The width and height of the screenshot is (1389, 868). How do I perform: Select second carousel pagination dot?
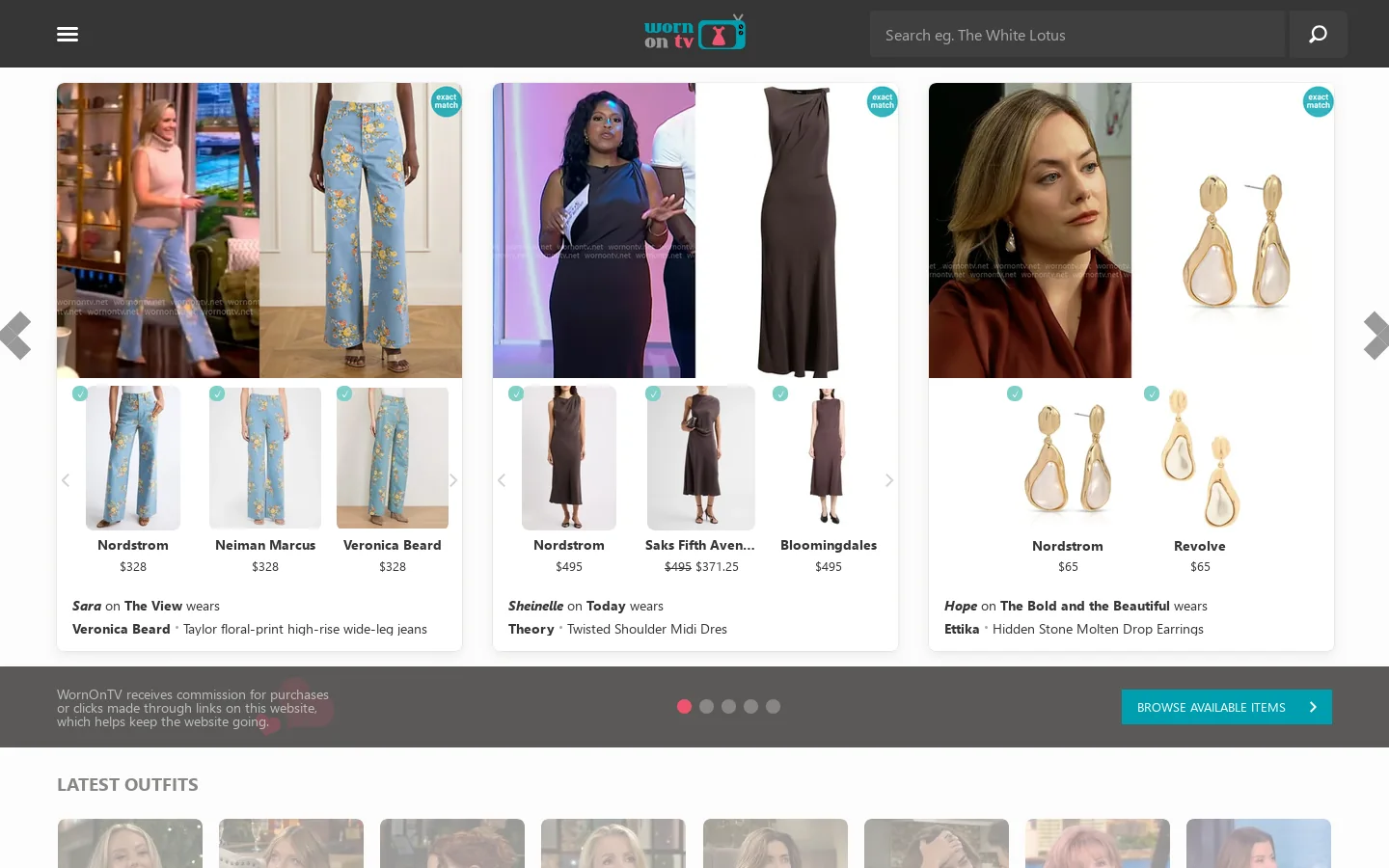(x=706, y=707)
